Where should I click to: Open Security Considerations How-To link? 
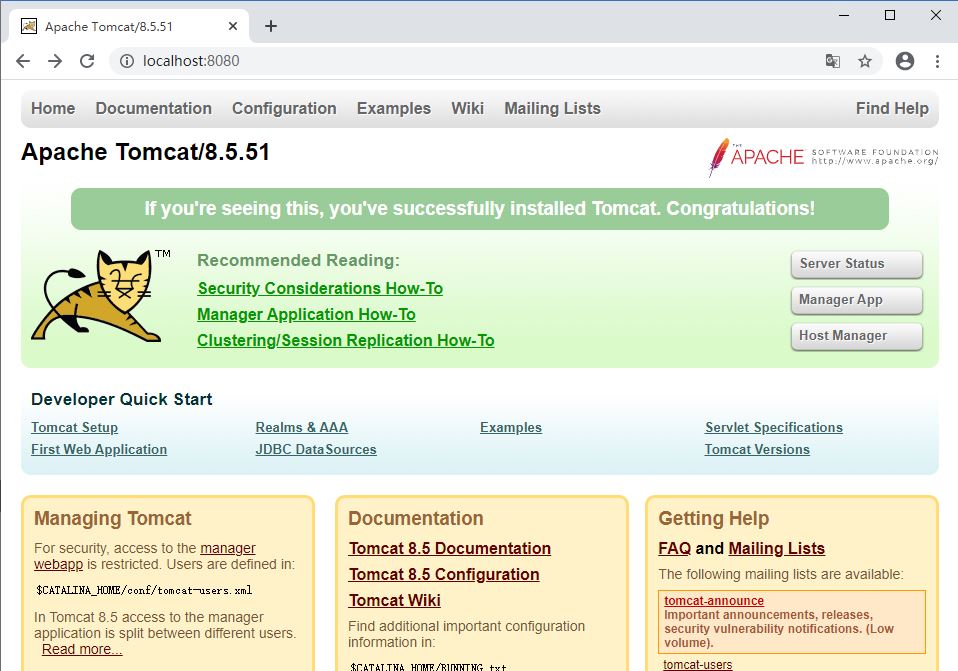click(x=320, y=288)
